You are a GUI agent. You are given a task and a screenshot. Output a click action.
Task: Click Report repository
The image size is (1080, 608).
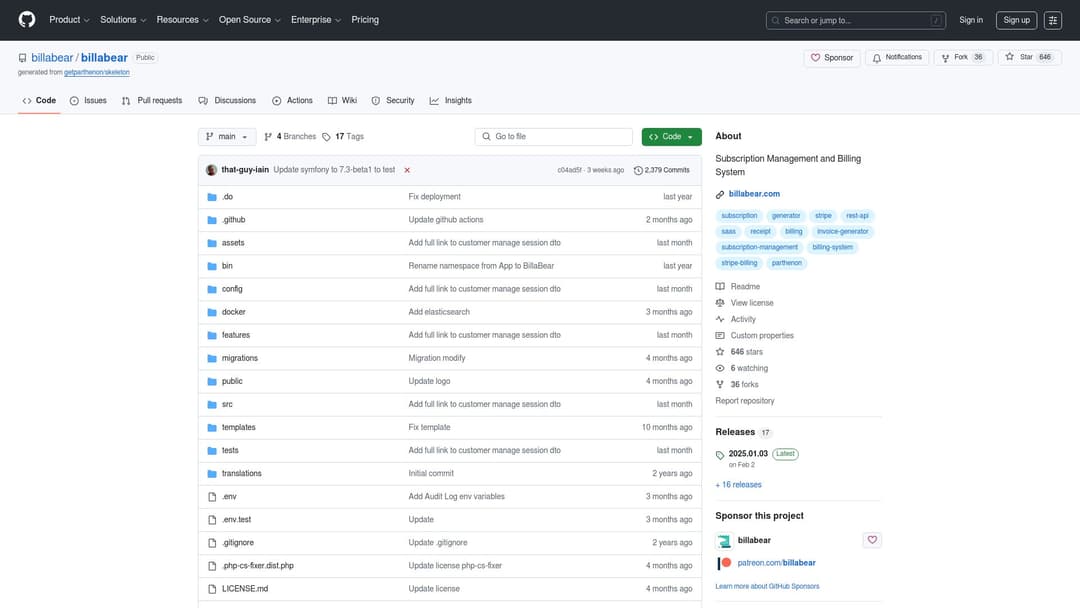point(745,401)
